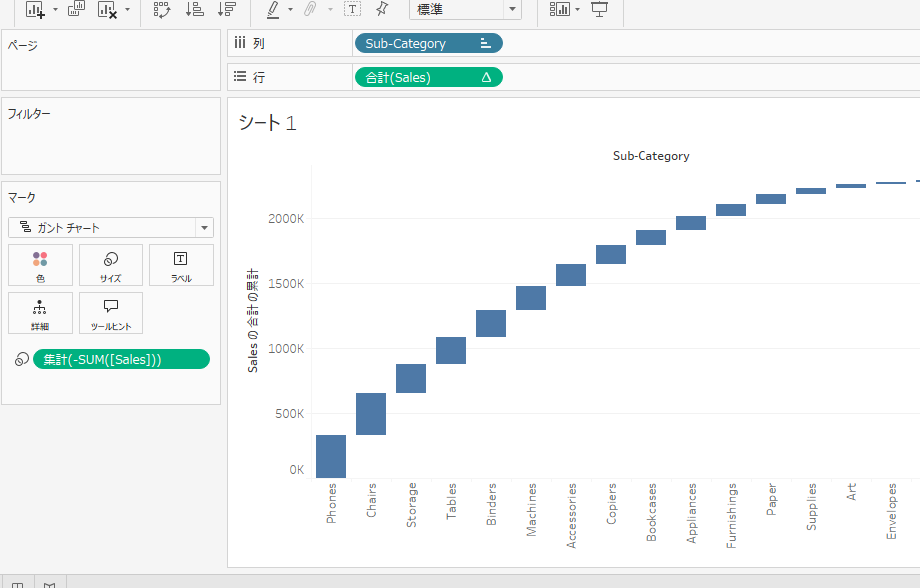Click the new worksheet toolbar icon
This screenshot has height=588, width=920.
pyautogui.click(x=35, y=9)
